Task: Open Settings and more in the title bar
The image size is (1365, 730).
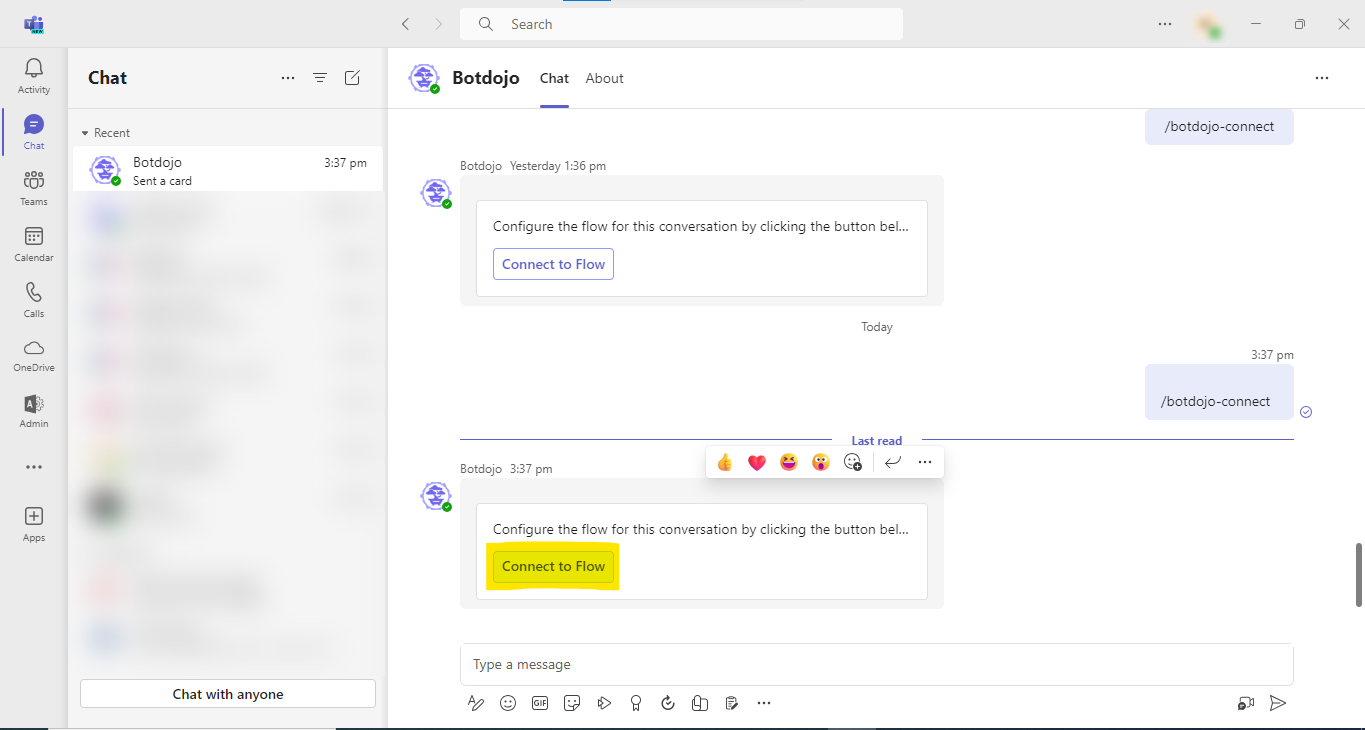Action: [1165, 24]
